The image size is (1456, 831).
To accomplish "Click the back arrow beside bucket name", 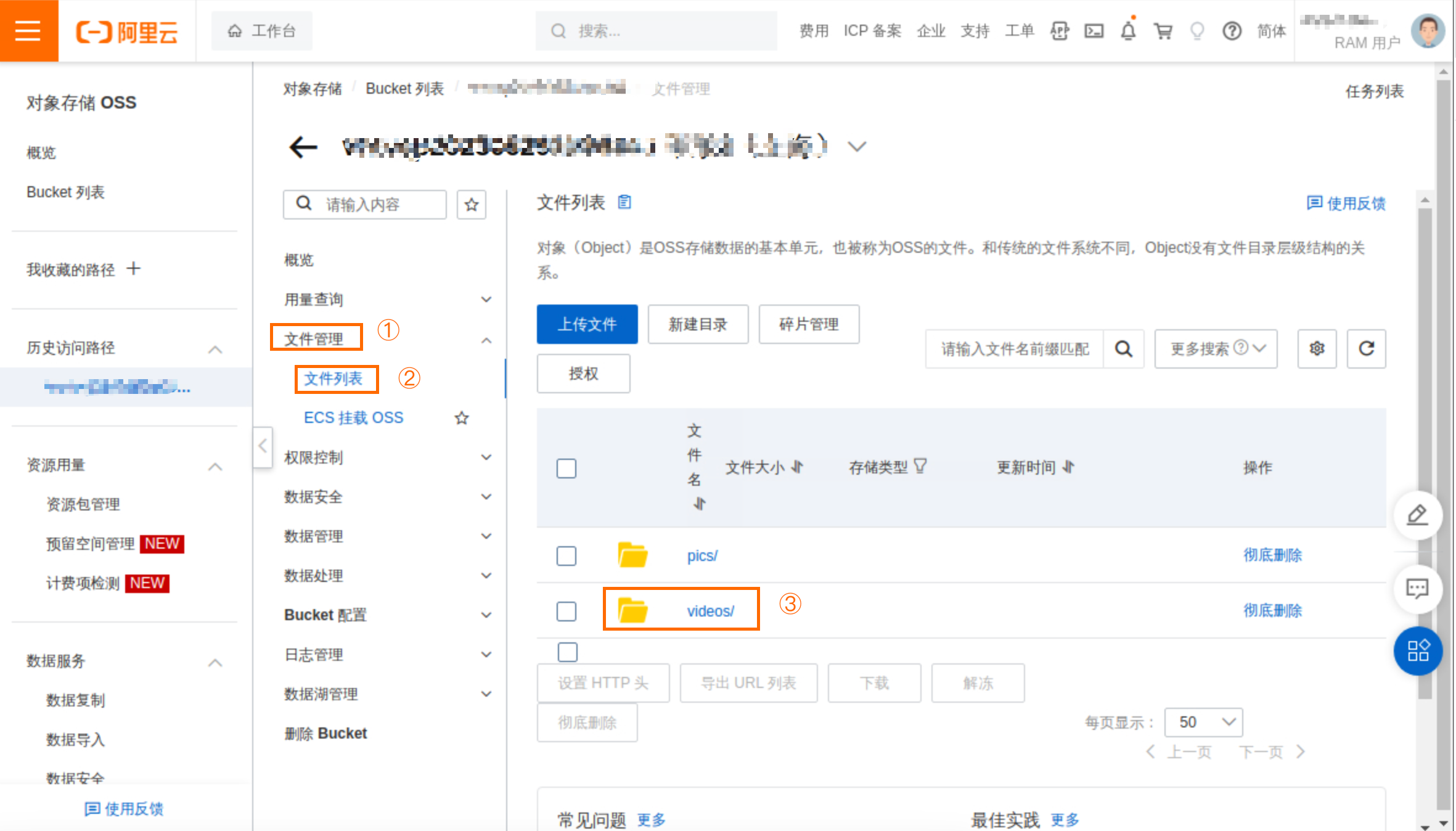I will pyautogui.click(x=303, y=147).
